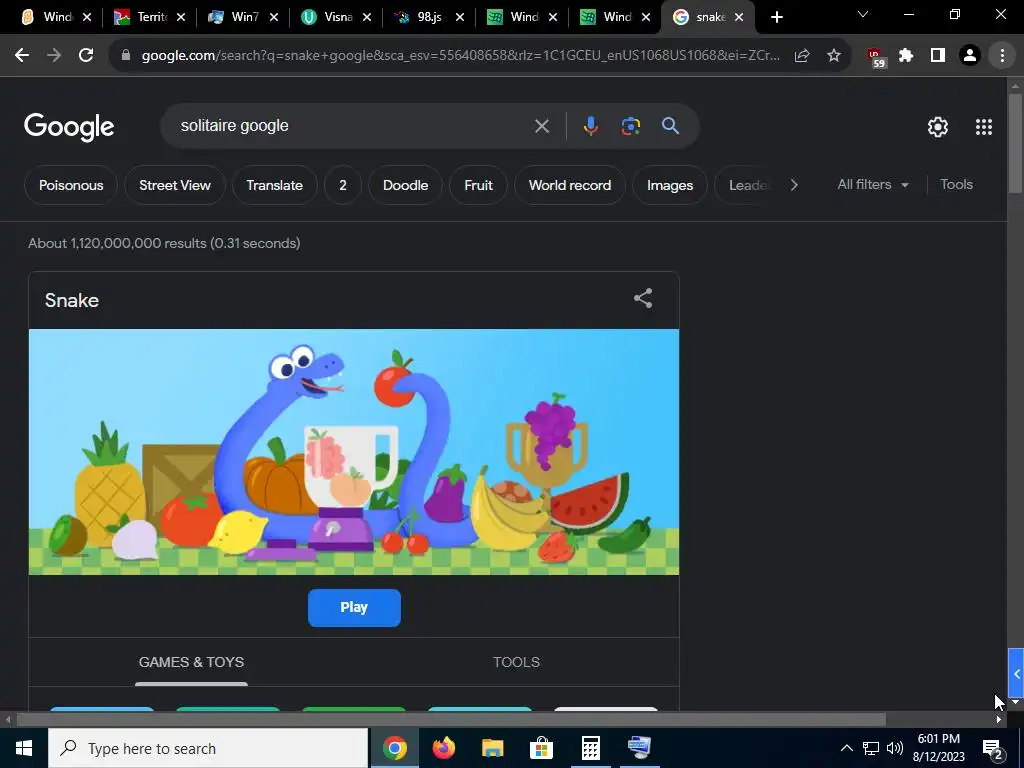The height and width of the screenshot is (768, 1024).
Task: Filter results by World record
Action: (x=569, y=185)
